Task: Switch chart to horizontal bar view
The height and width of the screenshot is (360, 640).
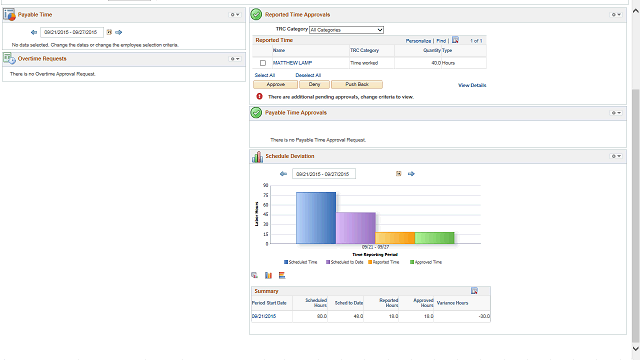Action: tap(282, 276)
